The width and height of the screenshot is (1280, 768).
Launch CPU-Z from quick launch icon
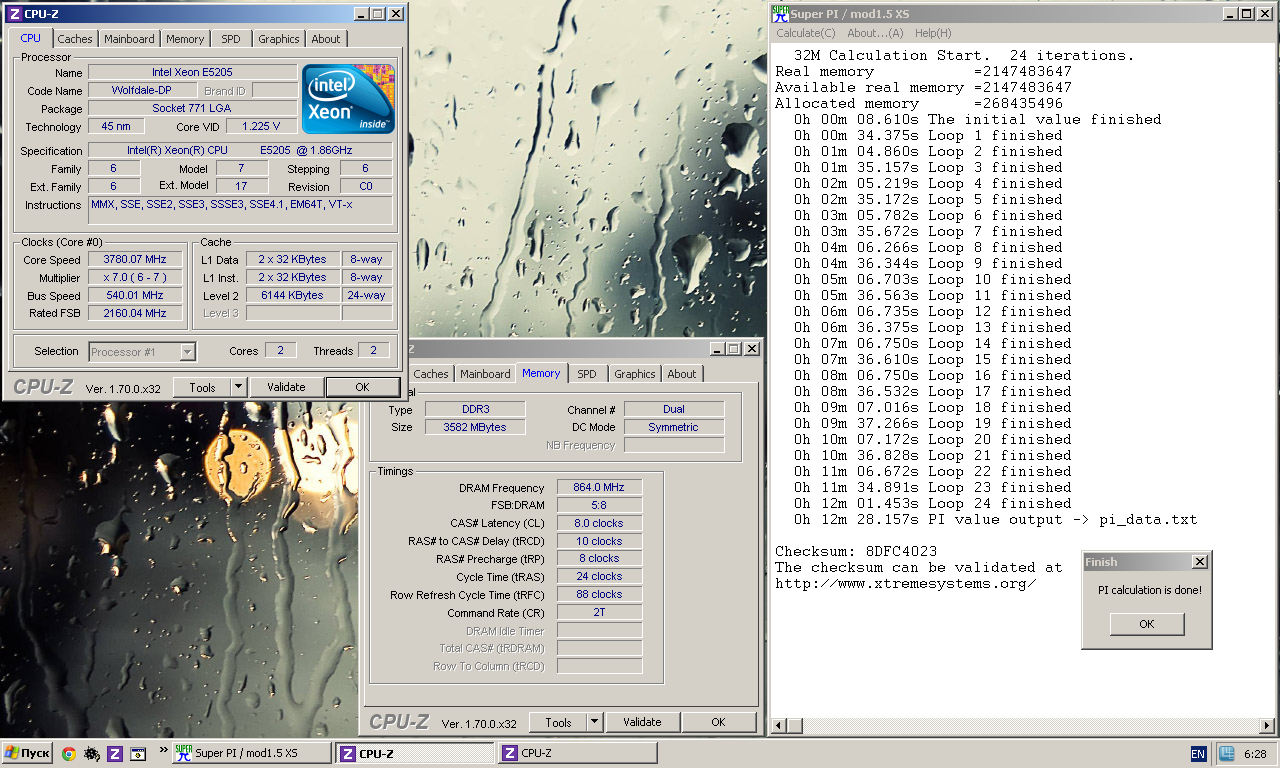pyautogui.click(x=115, y=754)
